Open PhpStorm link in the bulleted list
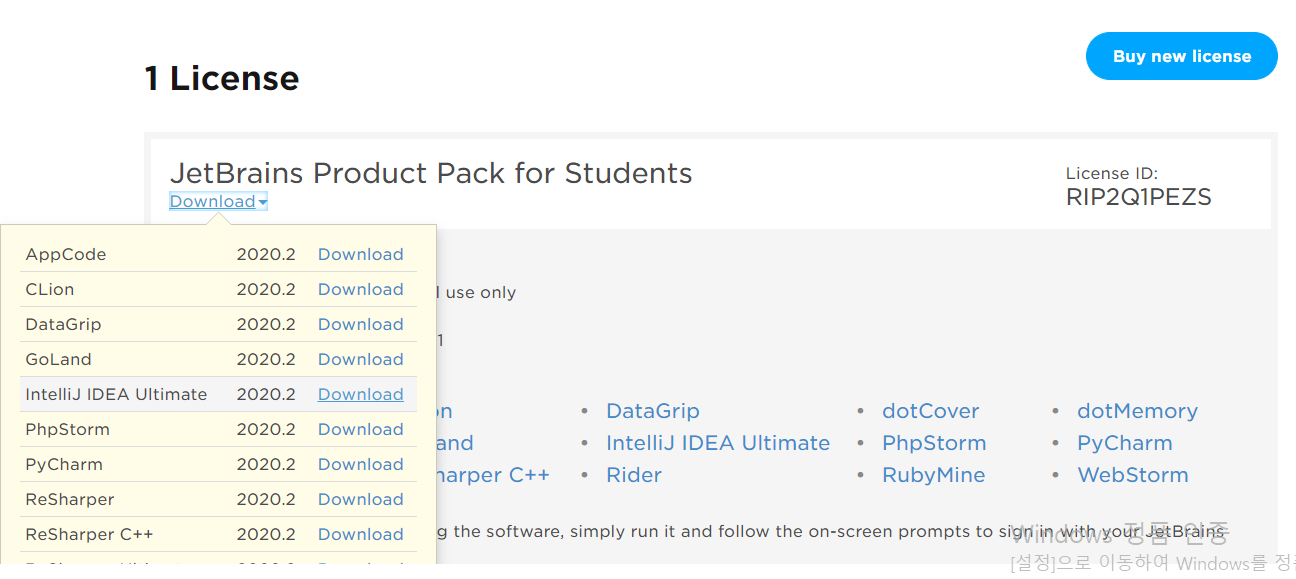The width and height of the screenshot is (1296, 579). pos(933,443)
